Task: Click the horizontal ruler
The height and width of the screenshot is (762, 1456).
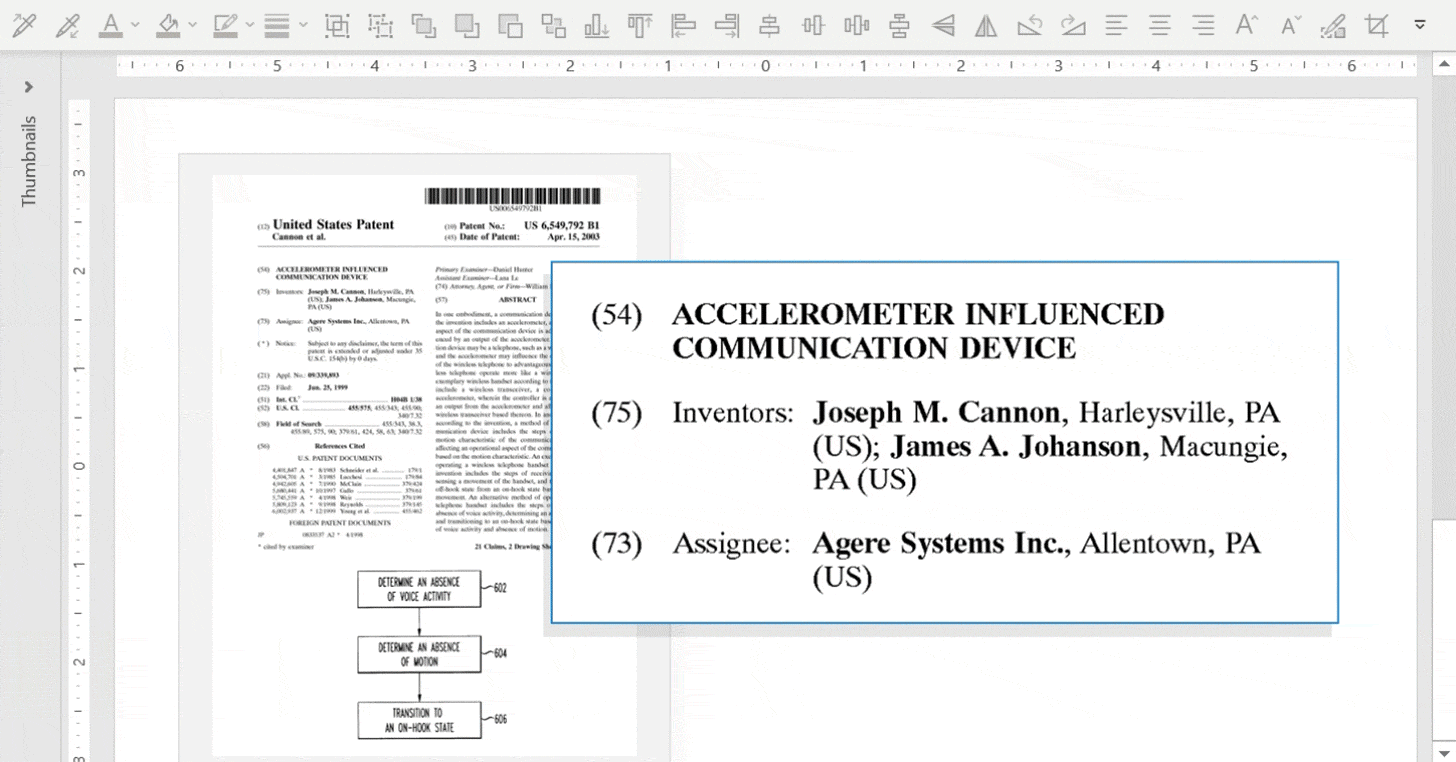Action: point(766,65)
